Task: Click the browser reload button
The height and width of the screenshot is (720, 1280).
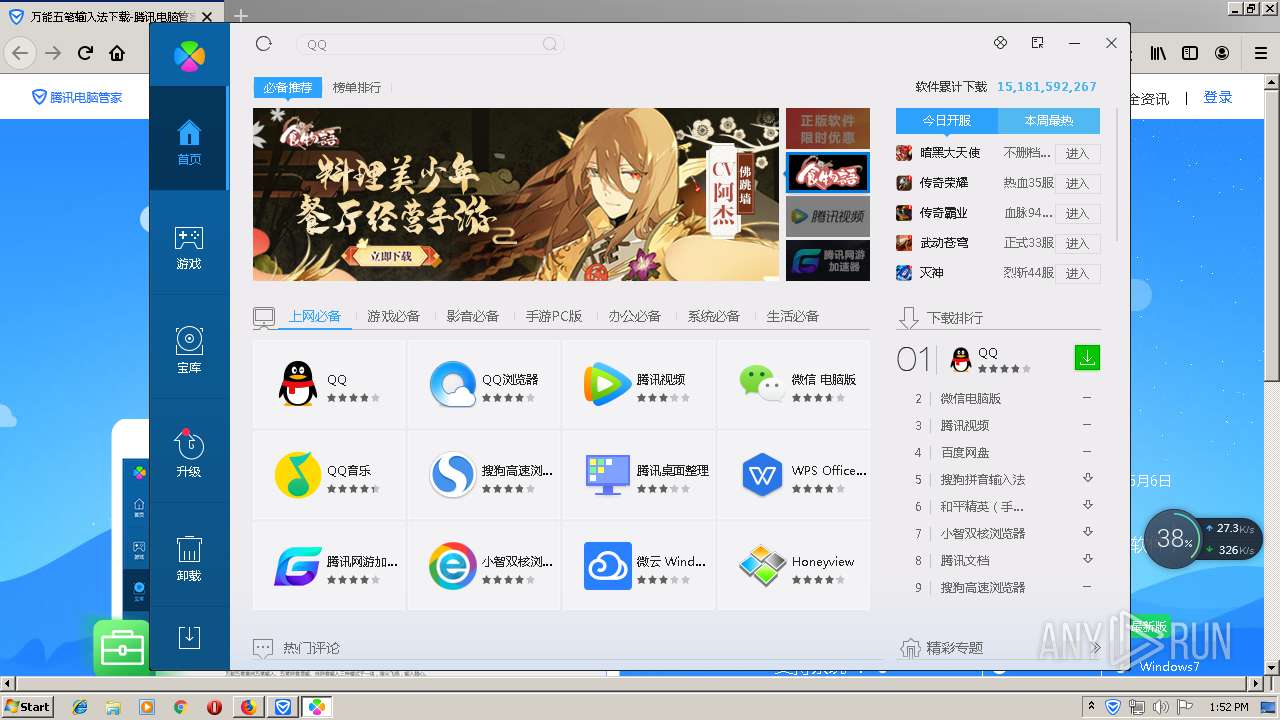Action: [x=85, y=53]
